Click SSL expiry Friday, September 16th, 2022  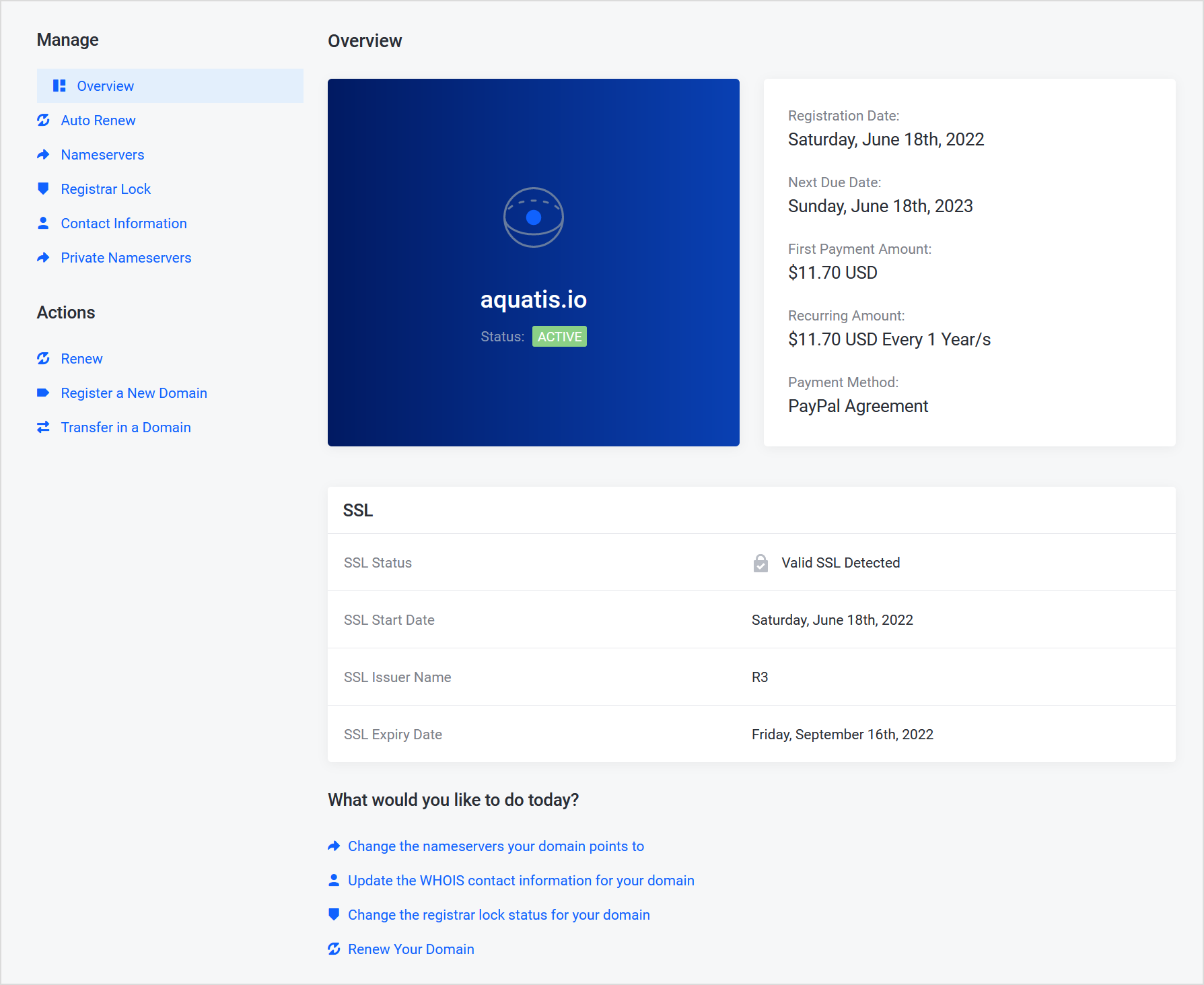[843, 734]
